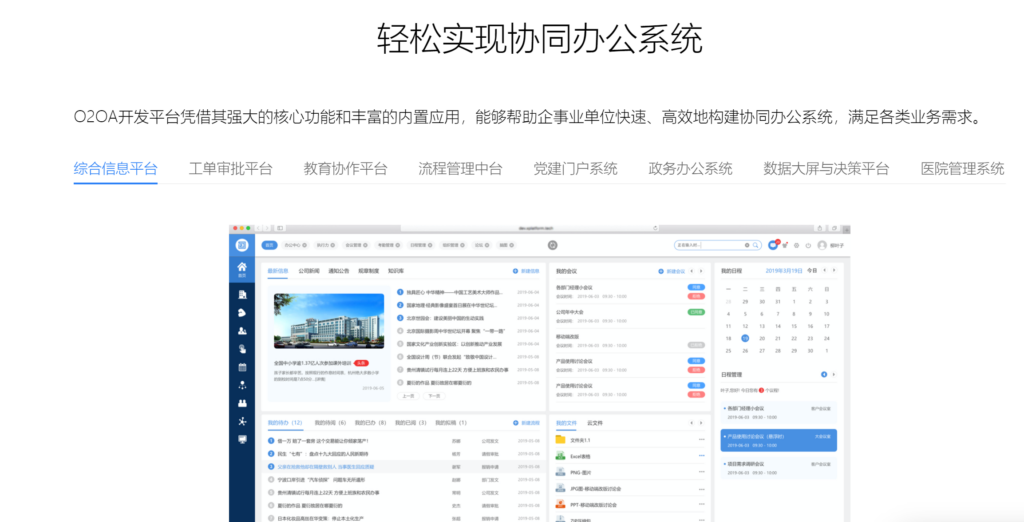This screenshot has height=522, width=1024.
Task: Click the 上一页 button
Action: click(x=408, y=396)
